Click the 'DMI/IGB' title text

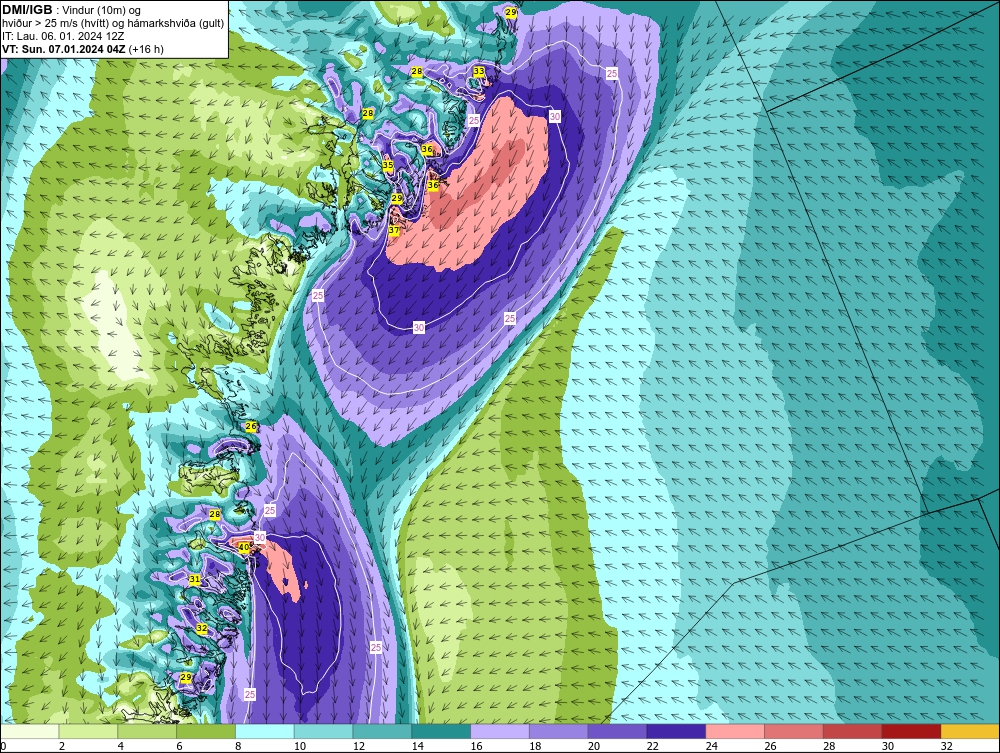pyautogui.click(x=27, y=10)
